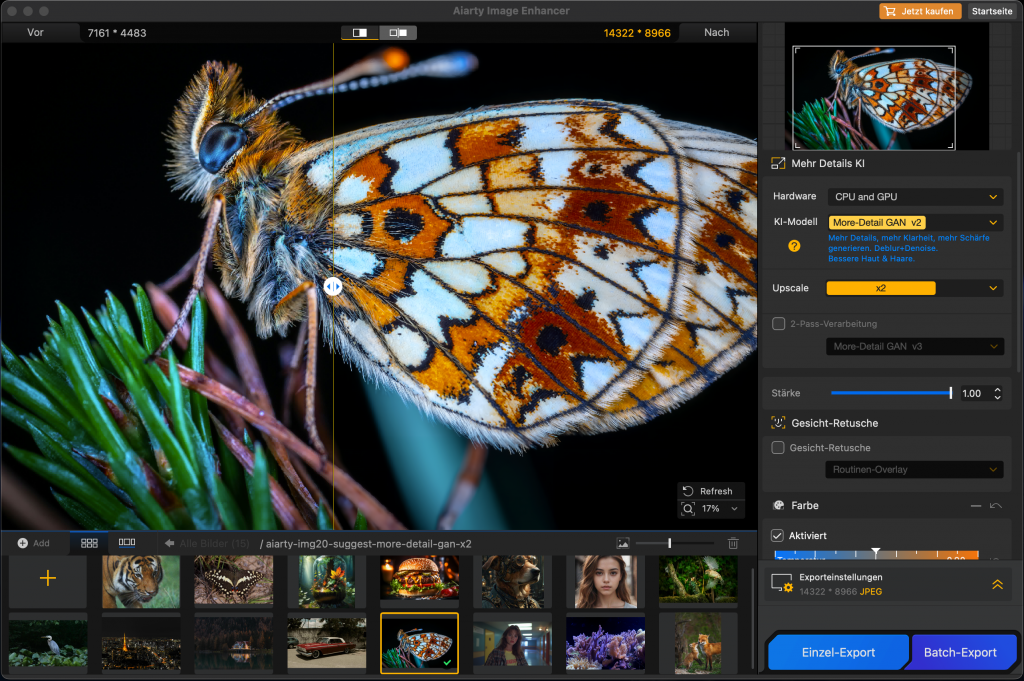Click the Jetzt kaufen button
Viewport: 1024px width, 681px height.
pos(919,10)
